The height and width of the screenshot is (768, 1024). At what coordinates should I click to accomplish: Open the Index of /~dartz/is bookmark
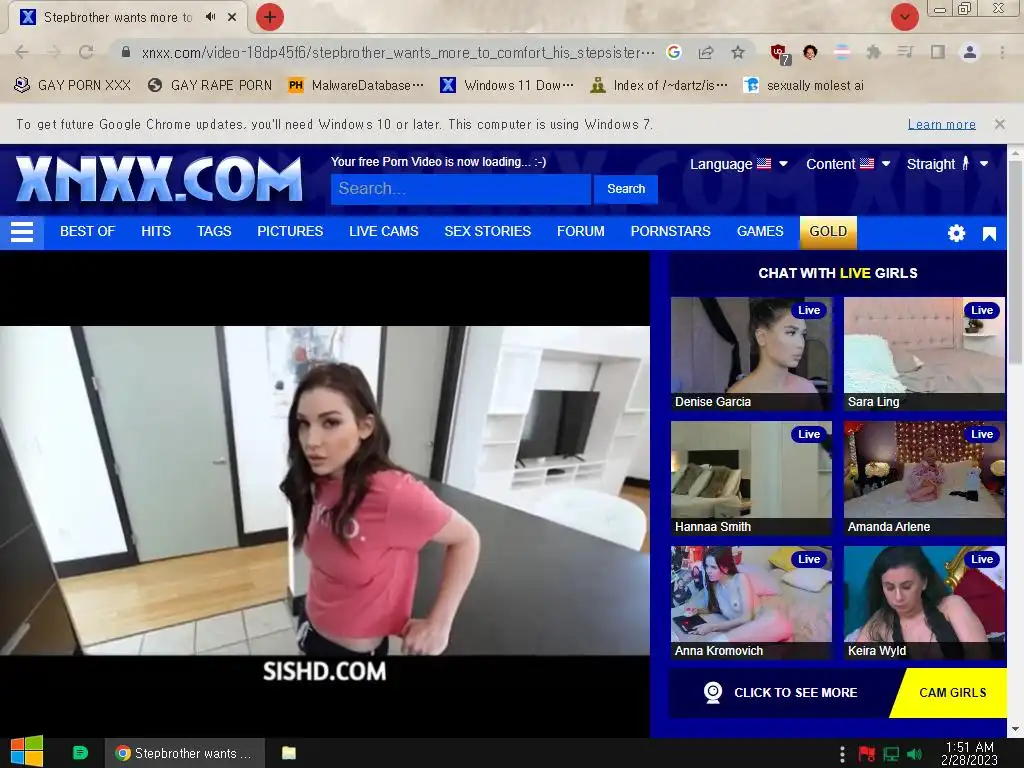click(659, 85)
